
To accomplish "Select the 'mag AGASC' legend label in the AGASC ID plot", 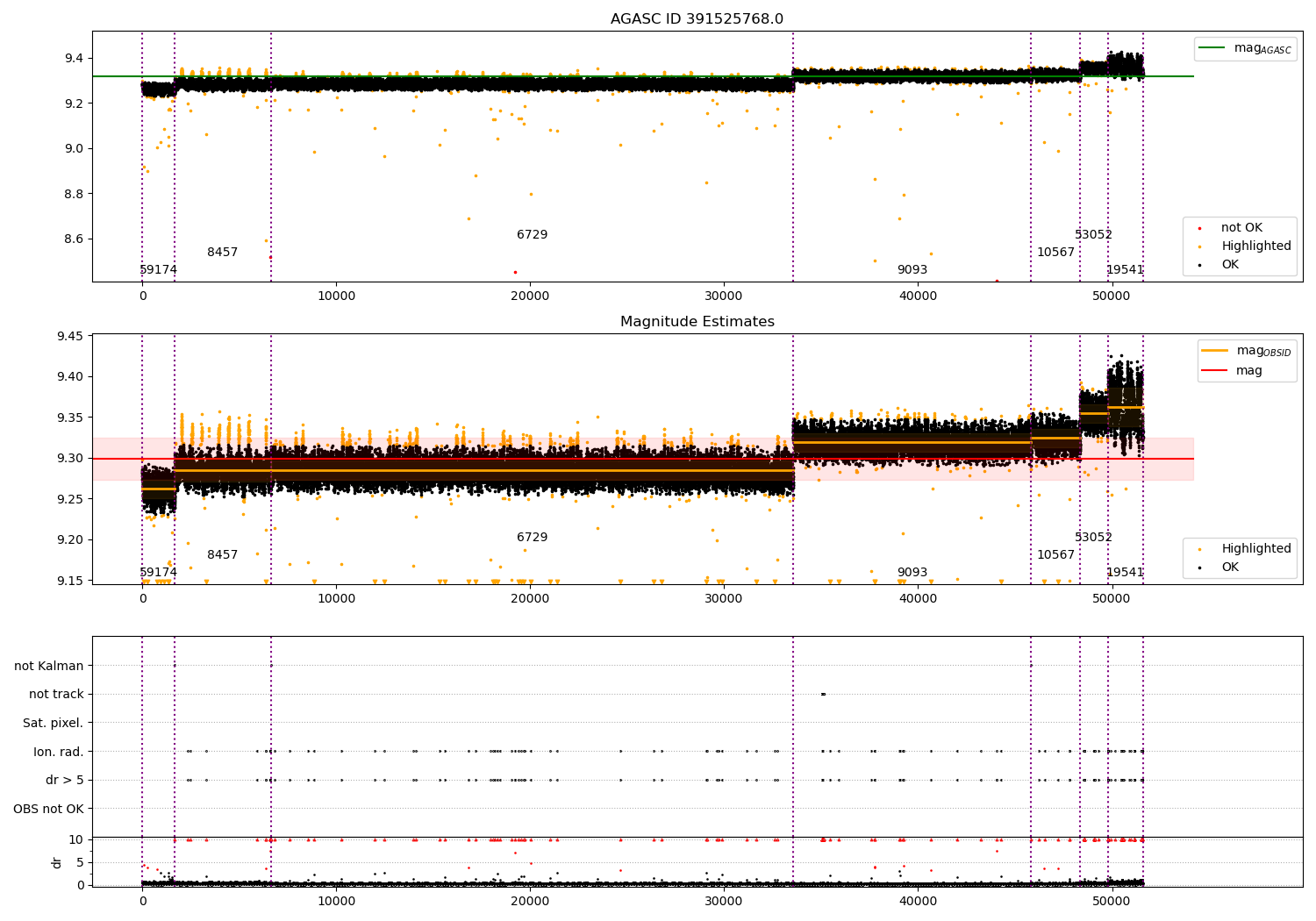I will pos(1262,48).
